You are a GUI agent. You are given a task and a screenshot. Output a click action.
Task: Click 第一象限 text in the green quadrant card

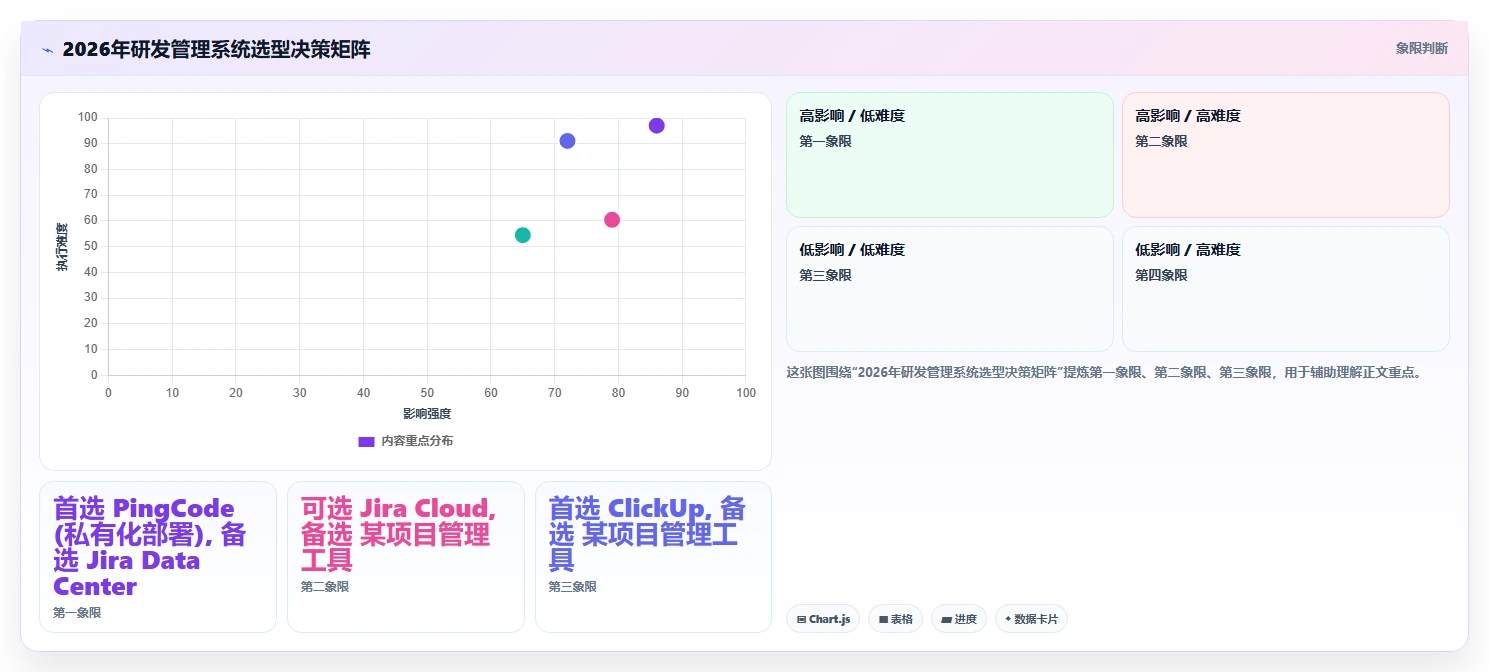(x=825, y=141)
